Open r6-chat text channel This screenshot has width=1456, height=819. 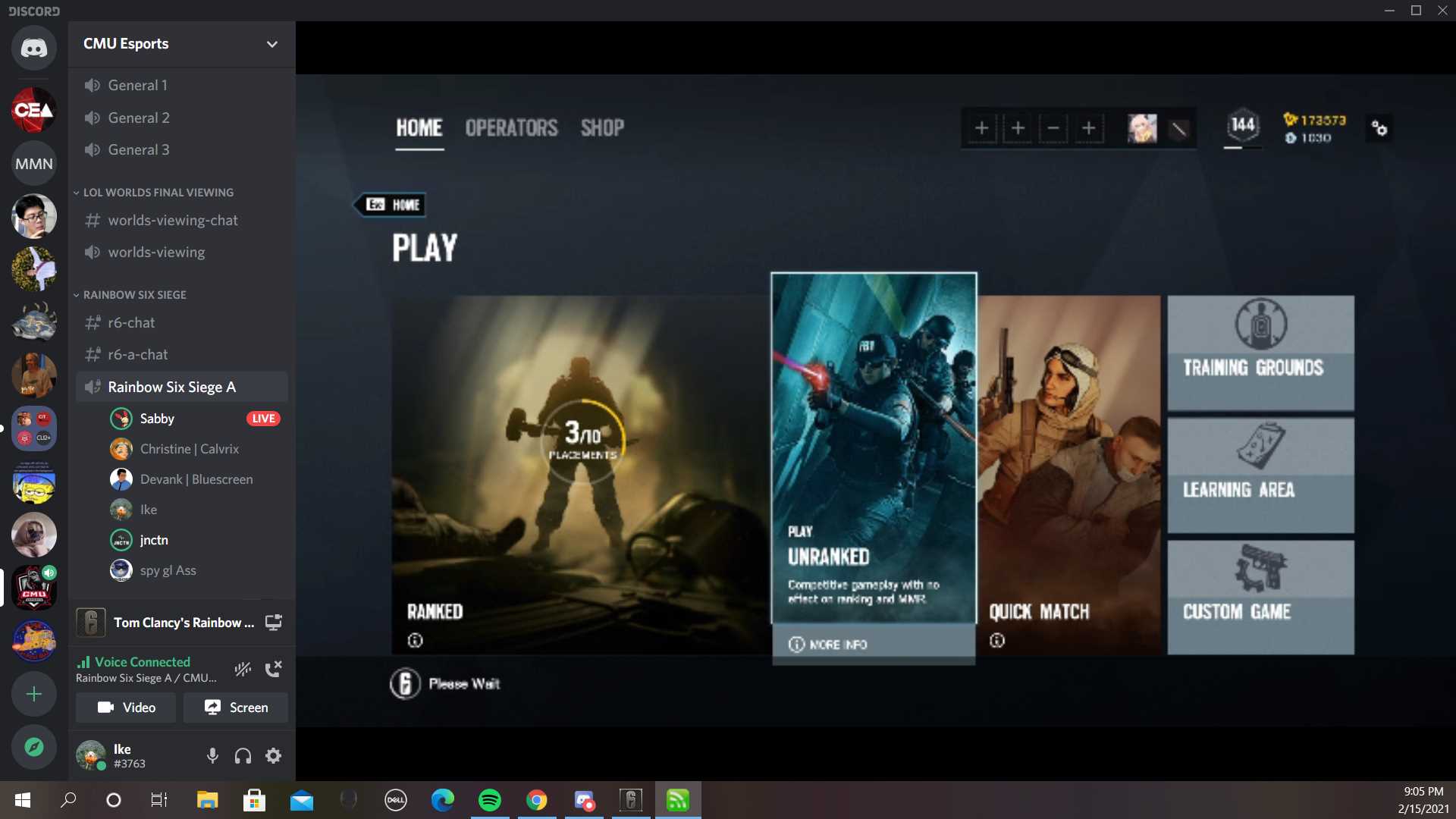[x=182, y=322]
